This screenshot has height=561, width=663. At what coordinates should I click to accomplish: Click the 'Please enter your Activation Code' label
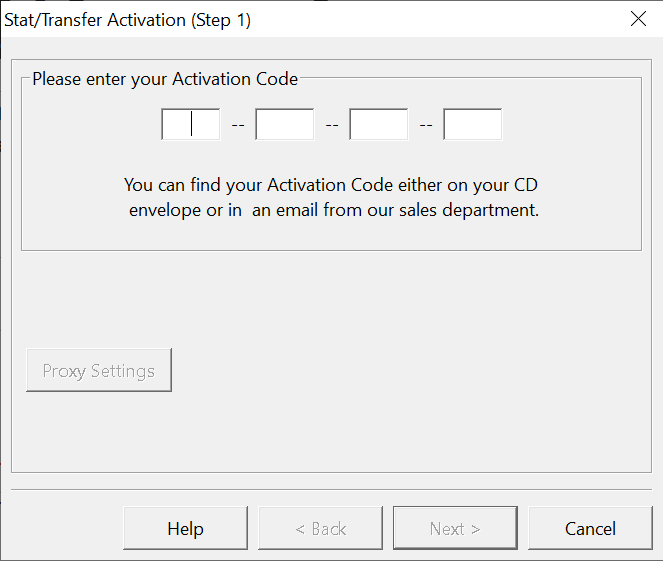[x=165, y=79]
